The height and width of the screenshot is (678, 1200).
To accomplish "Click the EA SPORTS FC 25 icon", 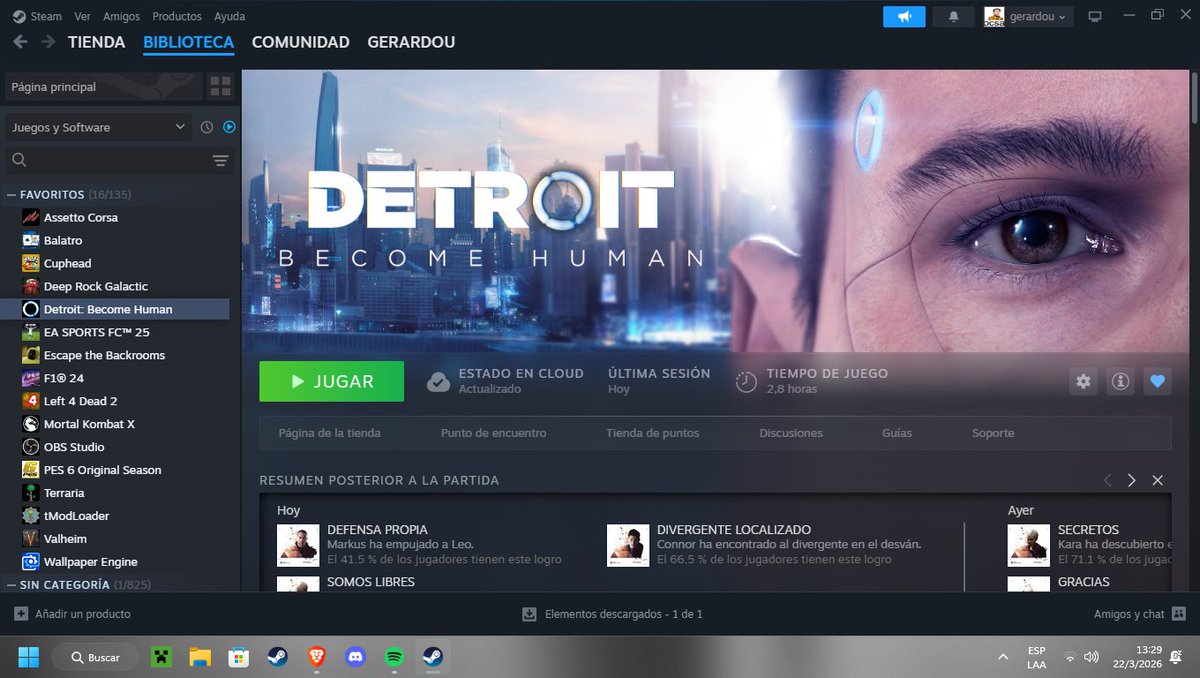I will pos(30,332).
